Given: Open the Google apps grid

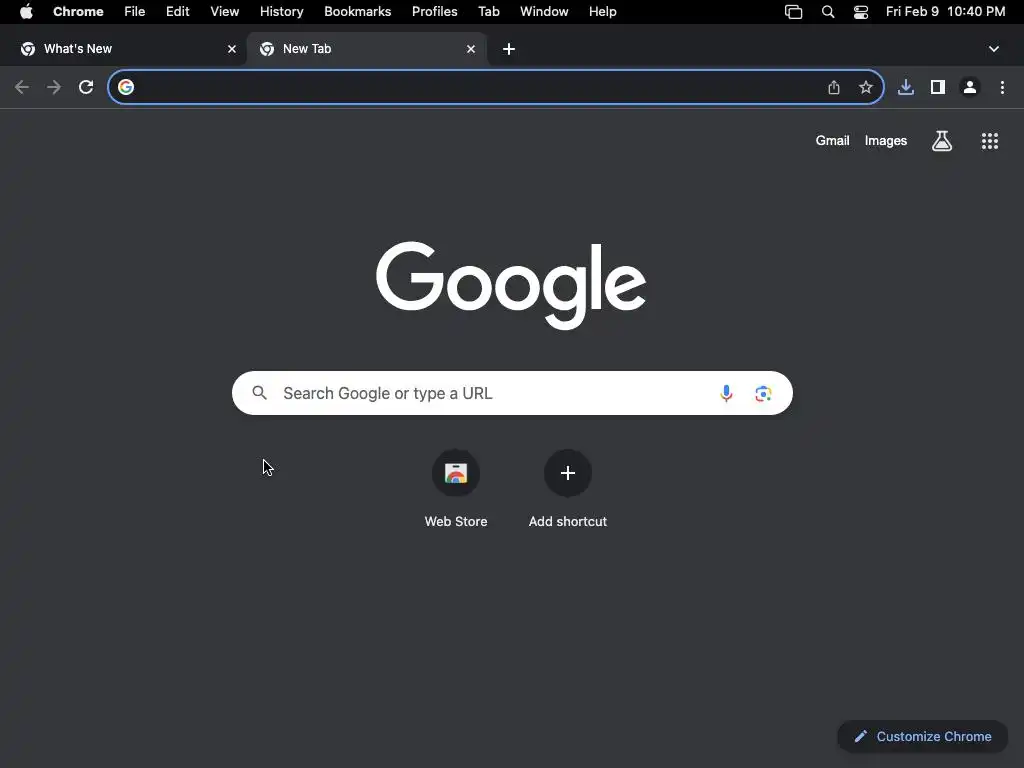Looking at the screenshot, I should click(x=990, y=140).
